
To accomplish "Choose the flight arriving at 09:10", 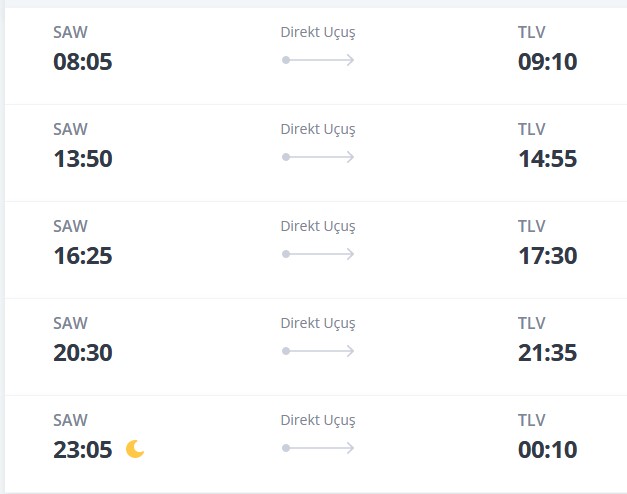I will point(547,62).
